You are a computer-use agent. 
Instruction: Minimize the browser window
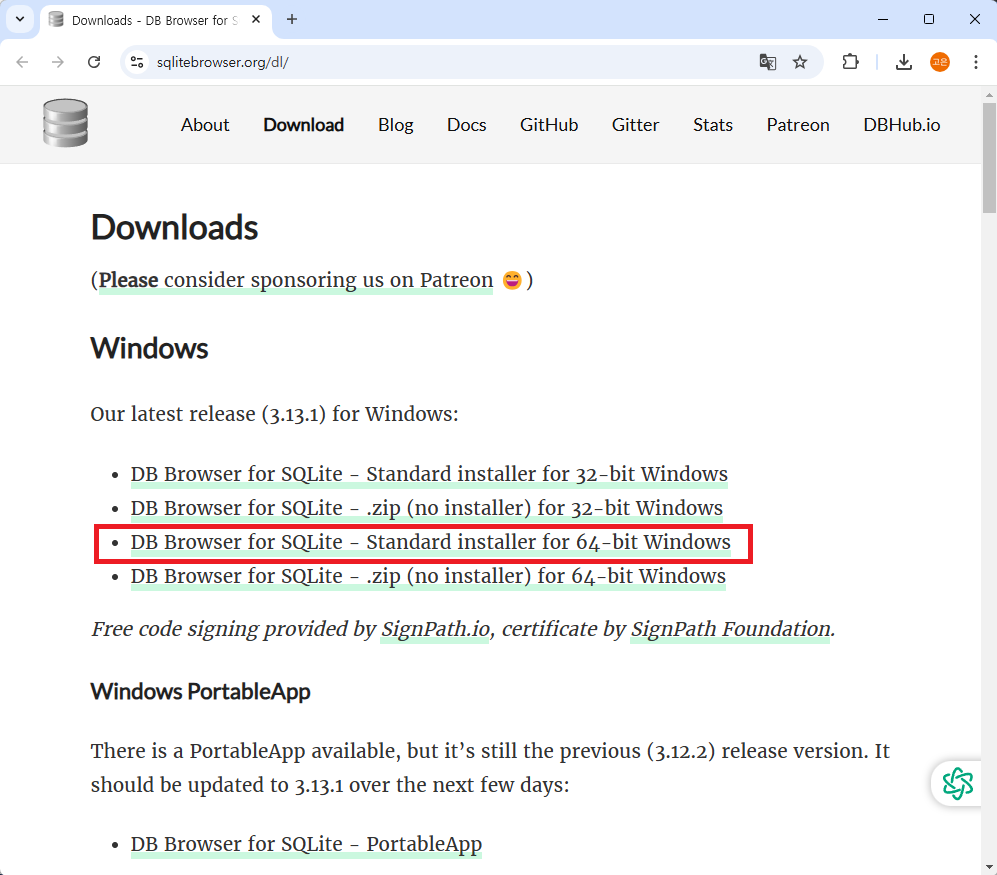pyautogui.click(x=883, y=20)
